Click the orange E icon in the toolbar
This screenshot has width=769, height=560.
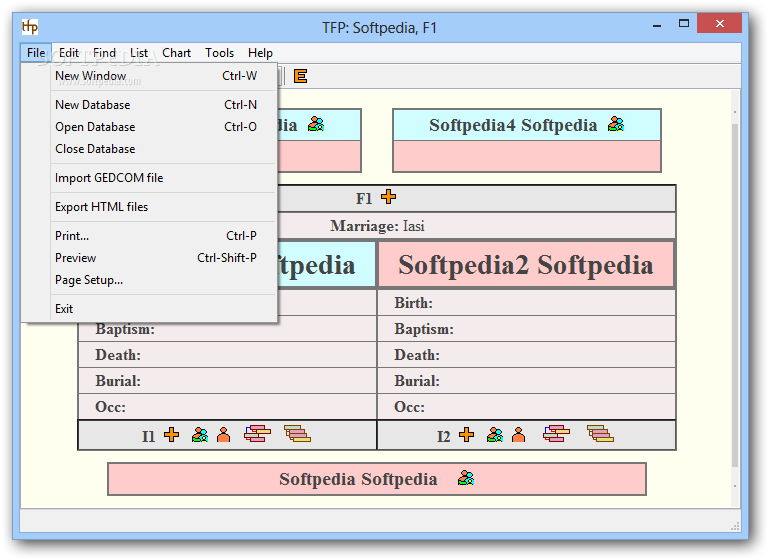pos(300,76)
